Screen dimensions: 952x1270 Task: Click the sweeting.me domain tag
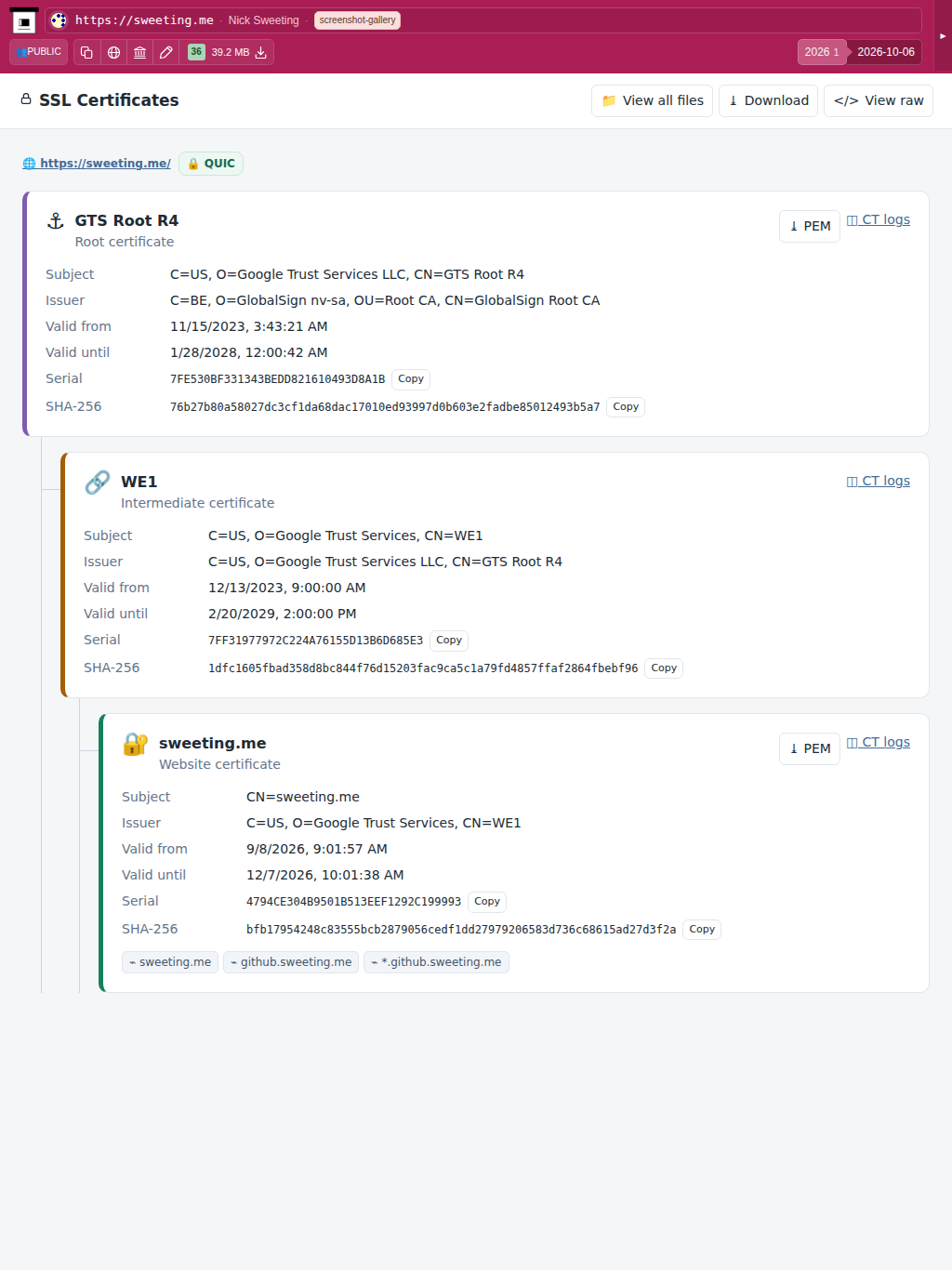[170, 962]
